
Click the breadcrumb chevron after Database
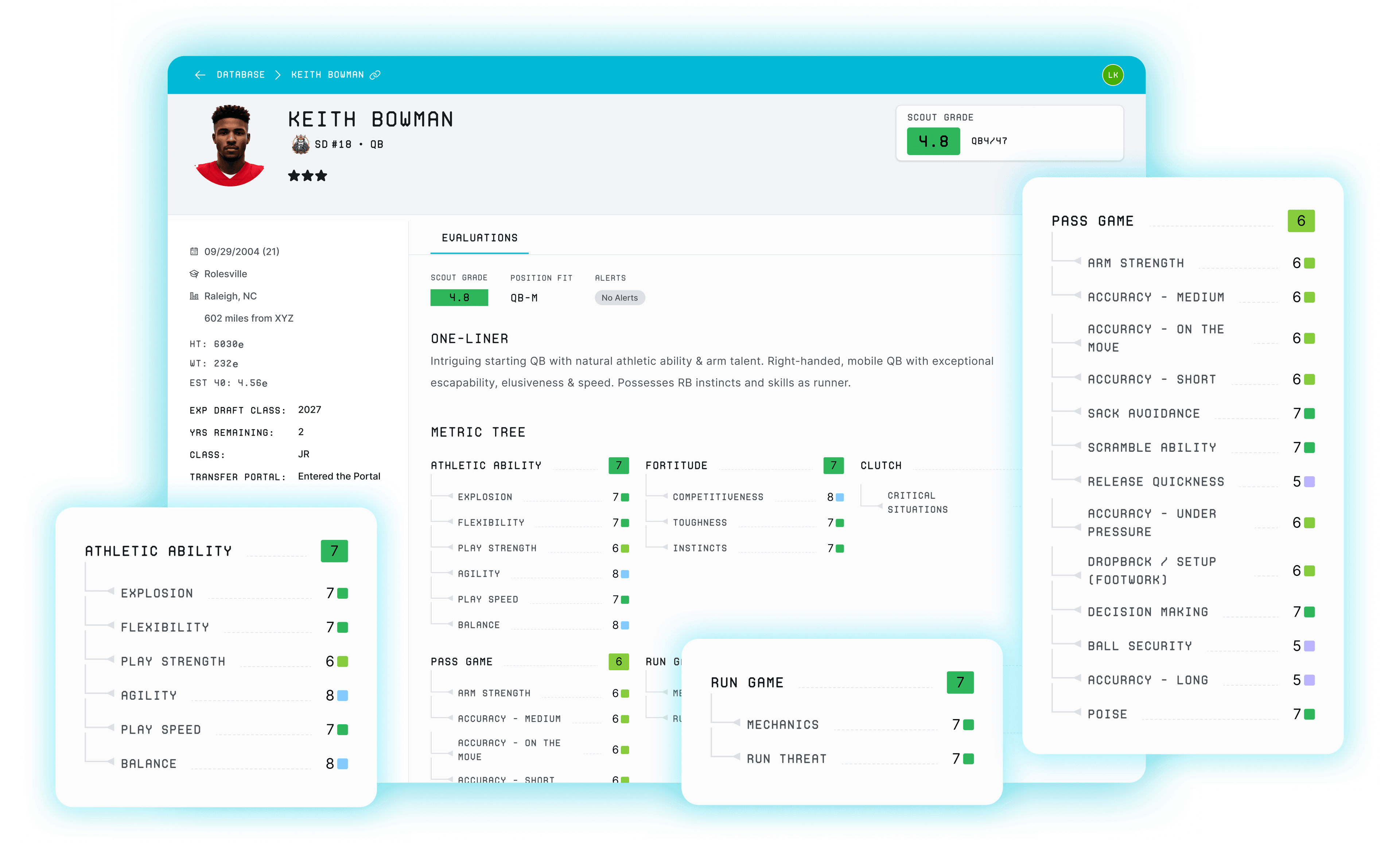coord(278,75)
